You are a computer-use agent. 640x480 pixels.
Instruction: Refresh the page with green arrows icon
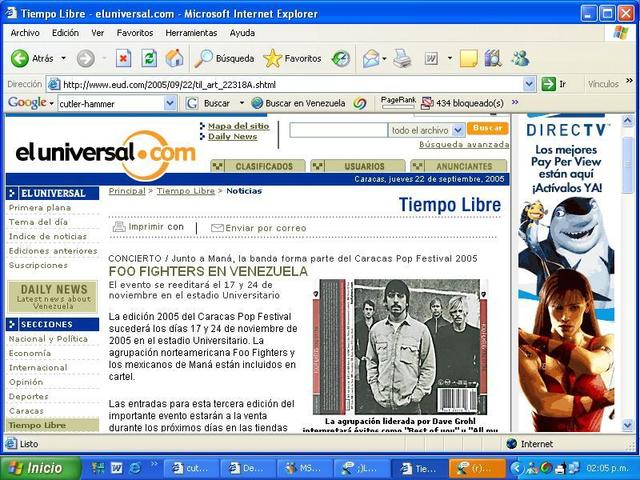[149, 58]
